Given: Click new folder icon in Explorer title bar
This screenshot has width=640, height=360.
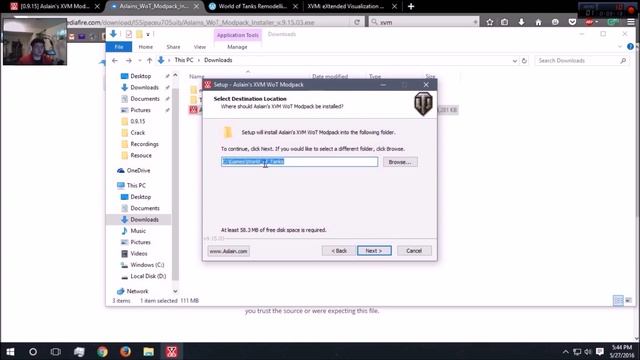Looking at the screenshot, I should coord(139,34).
